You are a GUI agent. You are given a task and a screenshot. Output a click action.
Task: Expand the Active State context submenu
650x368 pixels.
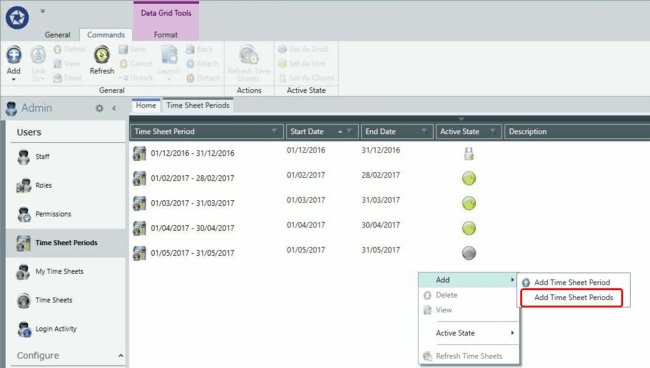[468, 333]
